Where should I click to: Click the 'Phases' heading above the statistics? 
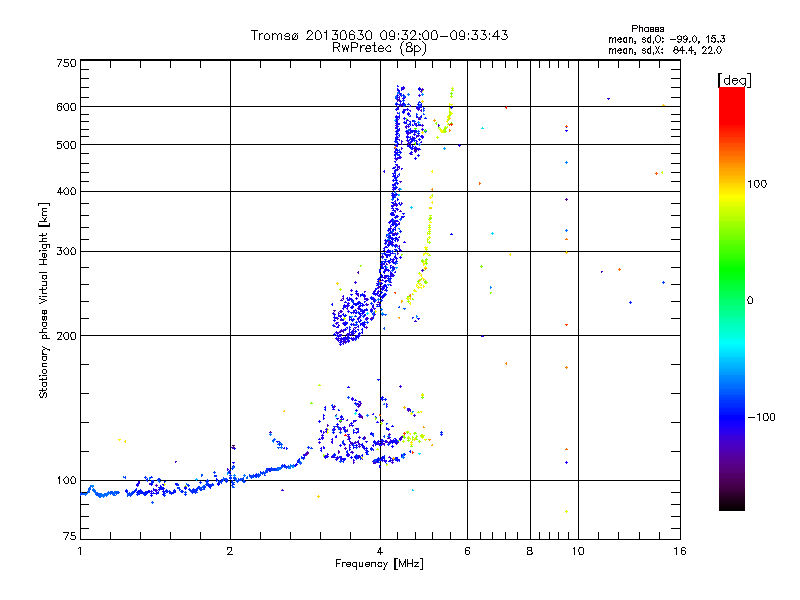point(647,29)
